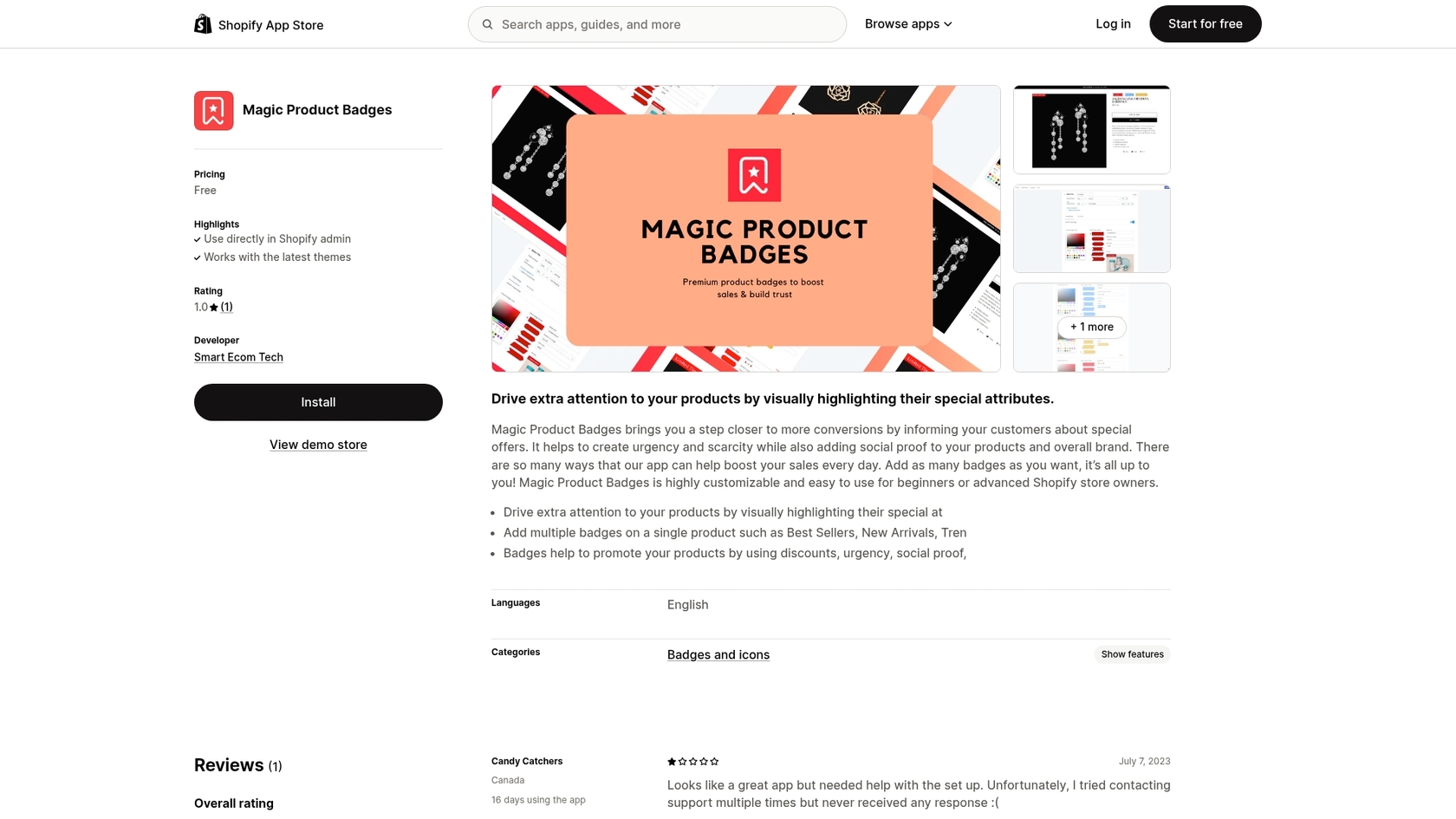Select the Log in menu item
This screenshot has height=819, width=1456.
[x=1113, y=23]
